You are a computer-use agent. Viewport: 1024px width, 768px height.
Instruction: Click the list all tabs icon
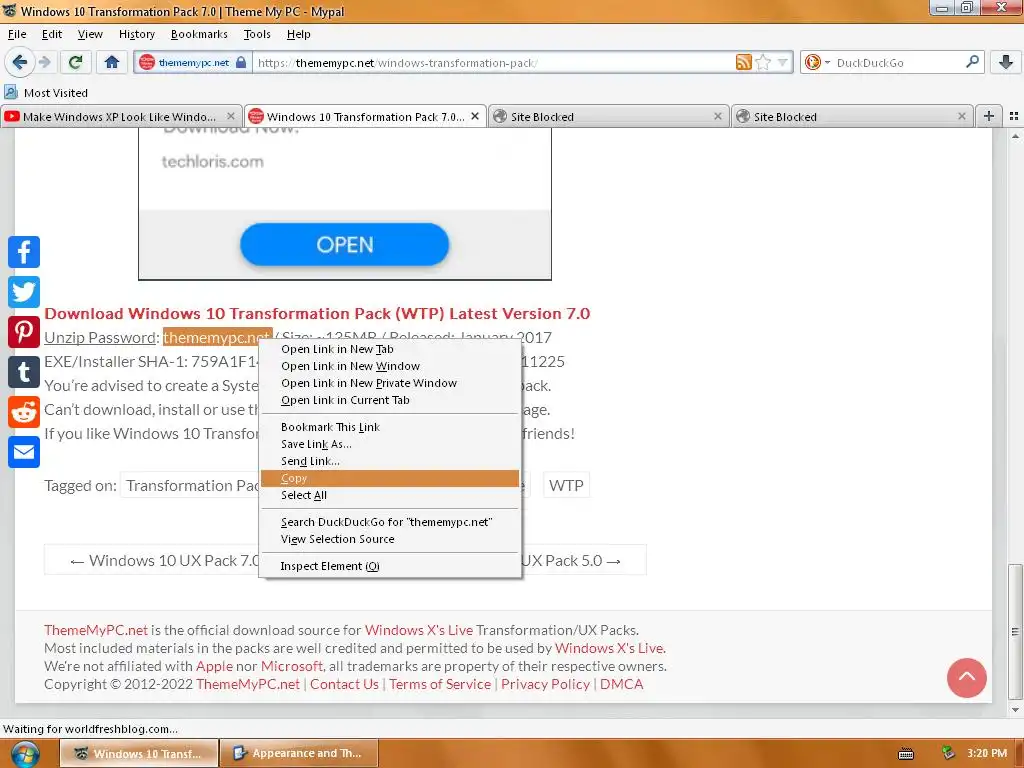pyautogui.click(x=1014, y=116)
